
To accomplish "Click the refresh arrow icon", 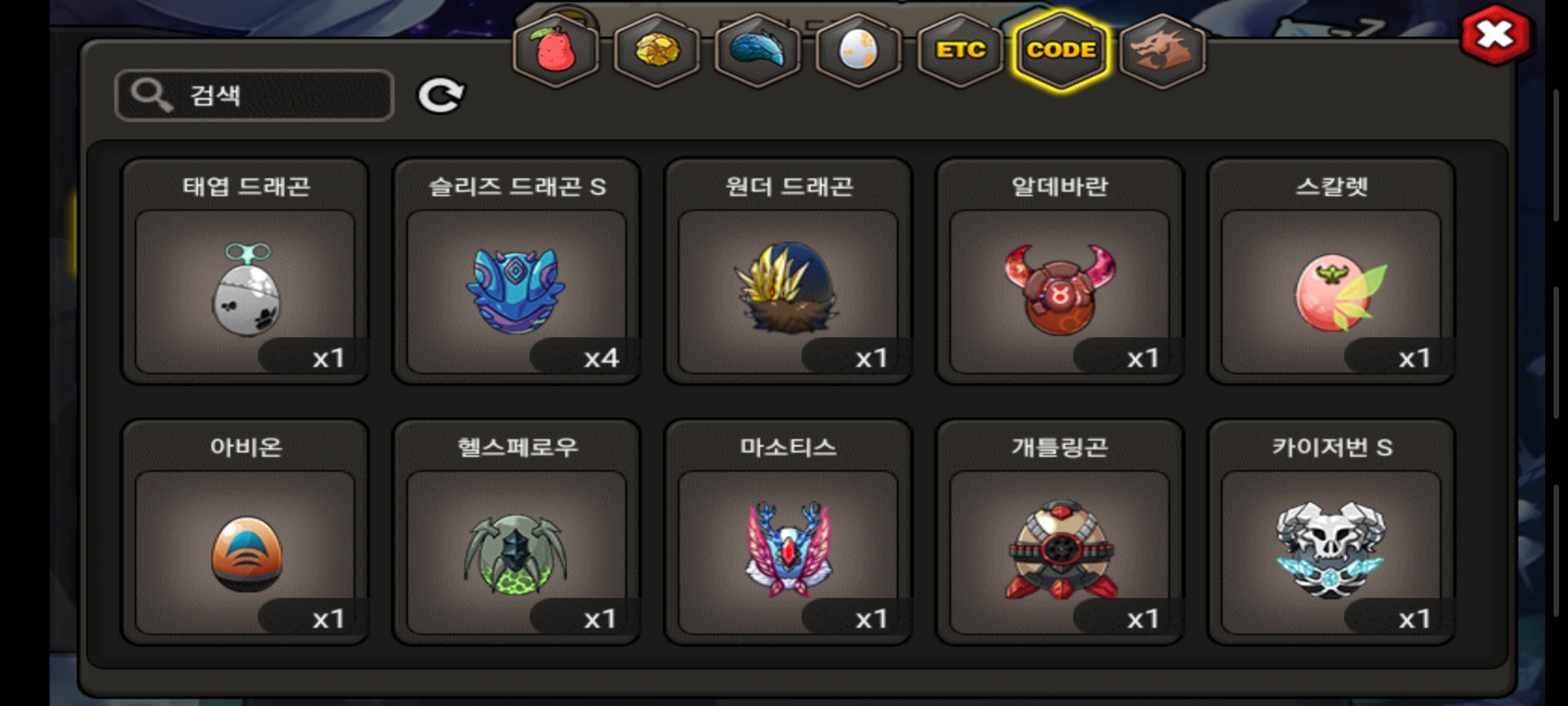I will click(x=441, y=95).
